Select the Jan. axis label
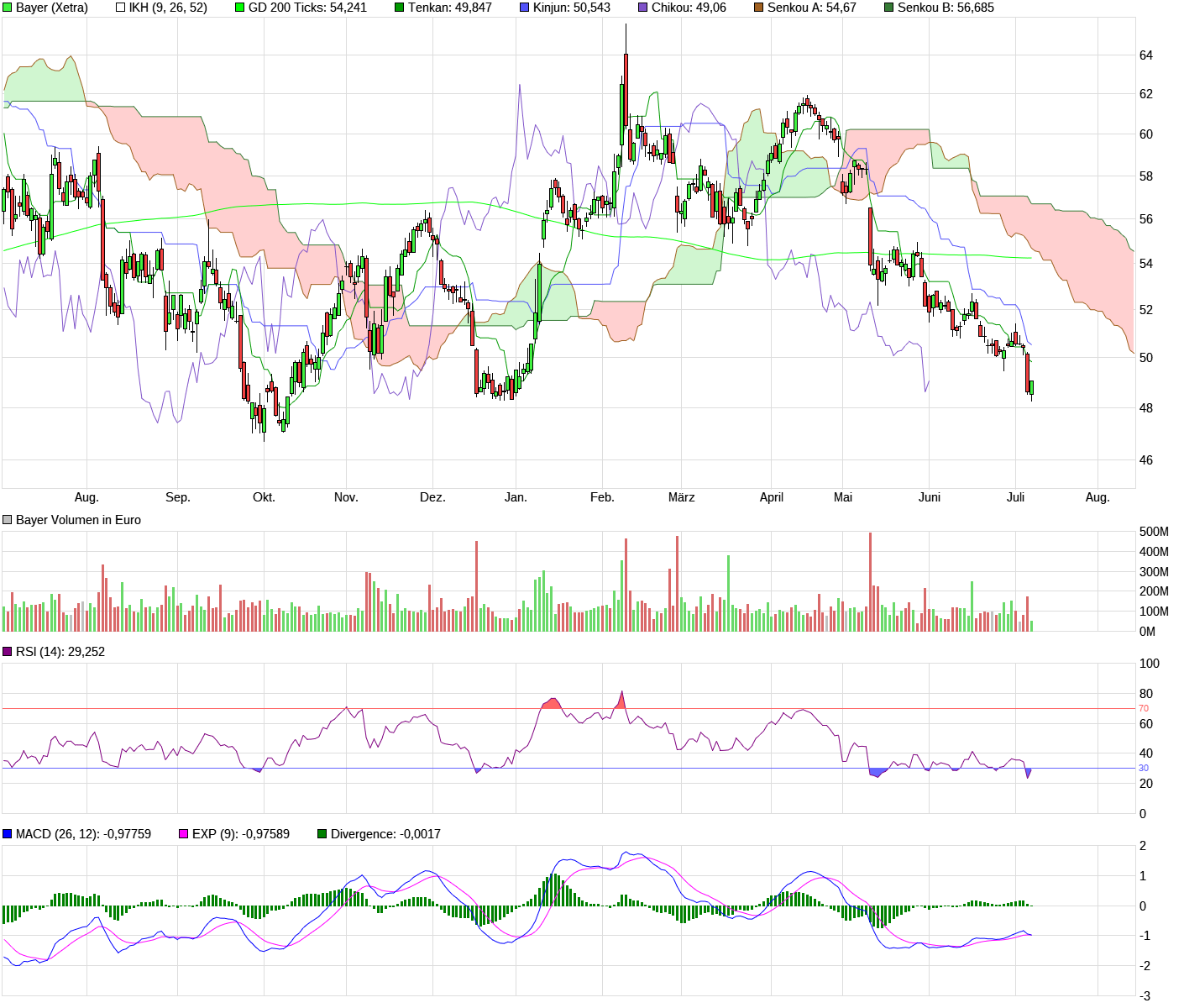 tap(516, 497)
